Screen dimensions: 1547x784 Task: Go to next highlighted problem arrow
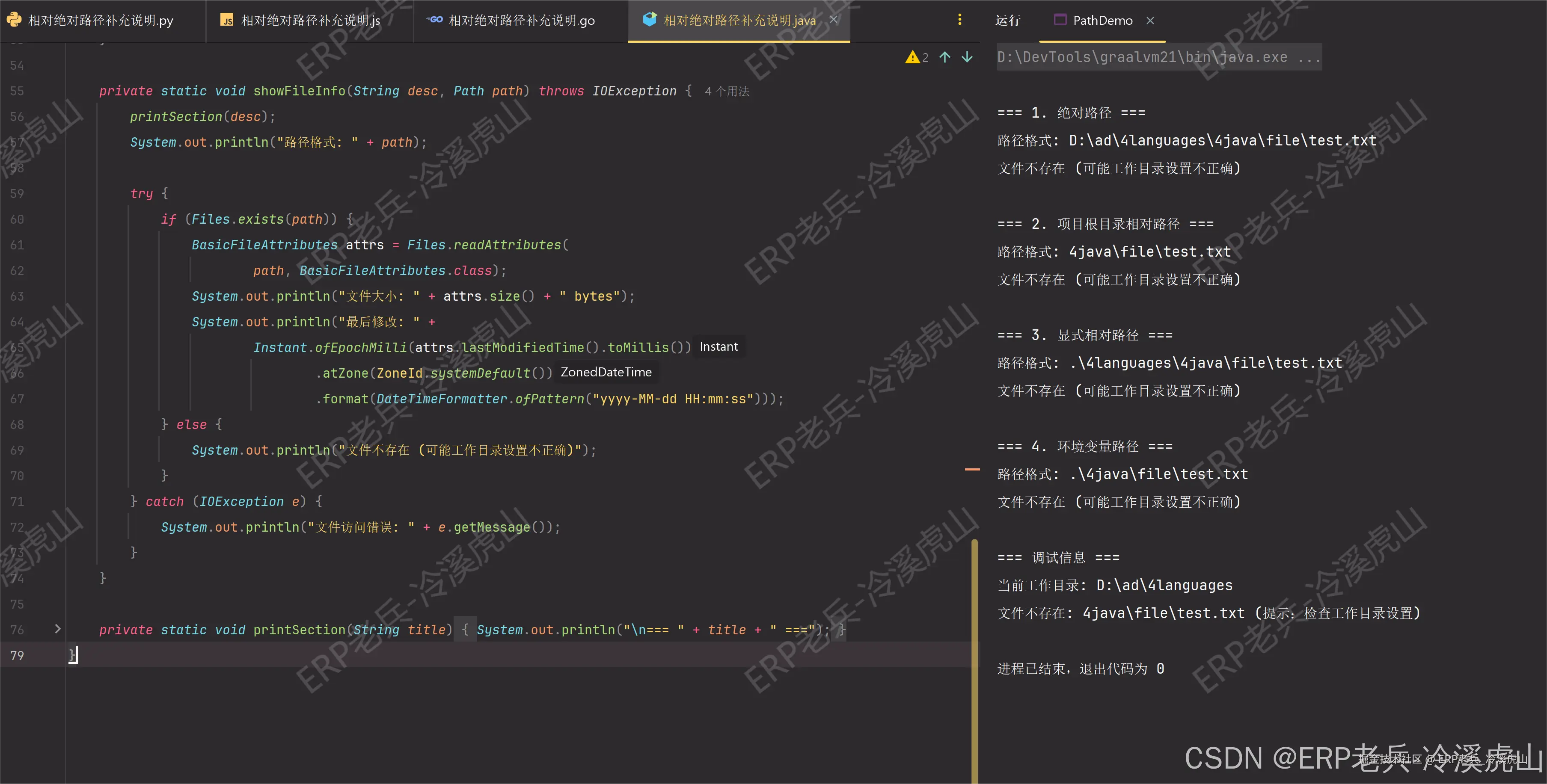tap(967, 57)
